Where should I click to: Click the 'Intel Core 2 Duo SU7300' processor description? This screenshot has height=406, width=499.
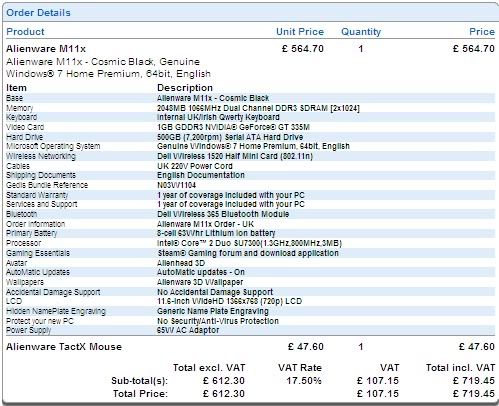[250, 243]
